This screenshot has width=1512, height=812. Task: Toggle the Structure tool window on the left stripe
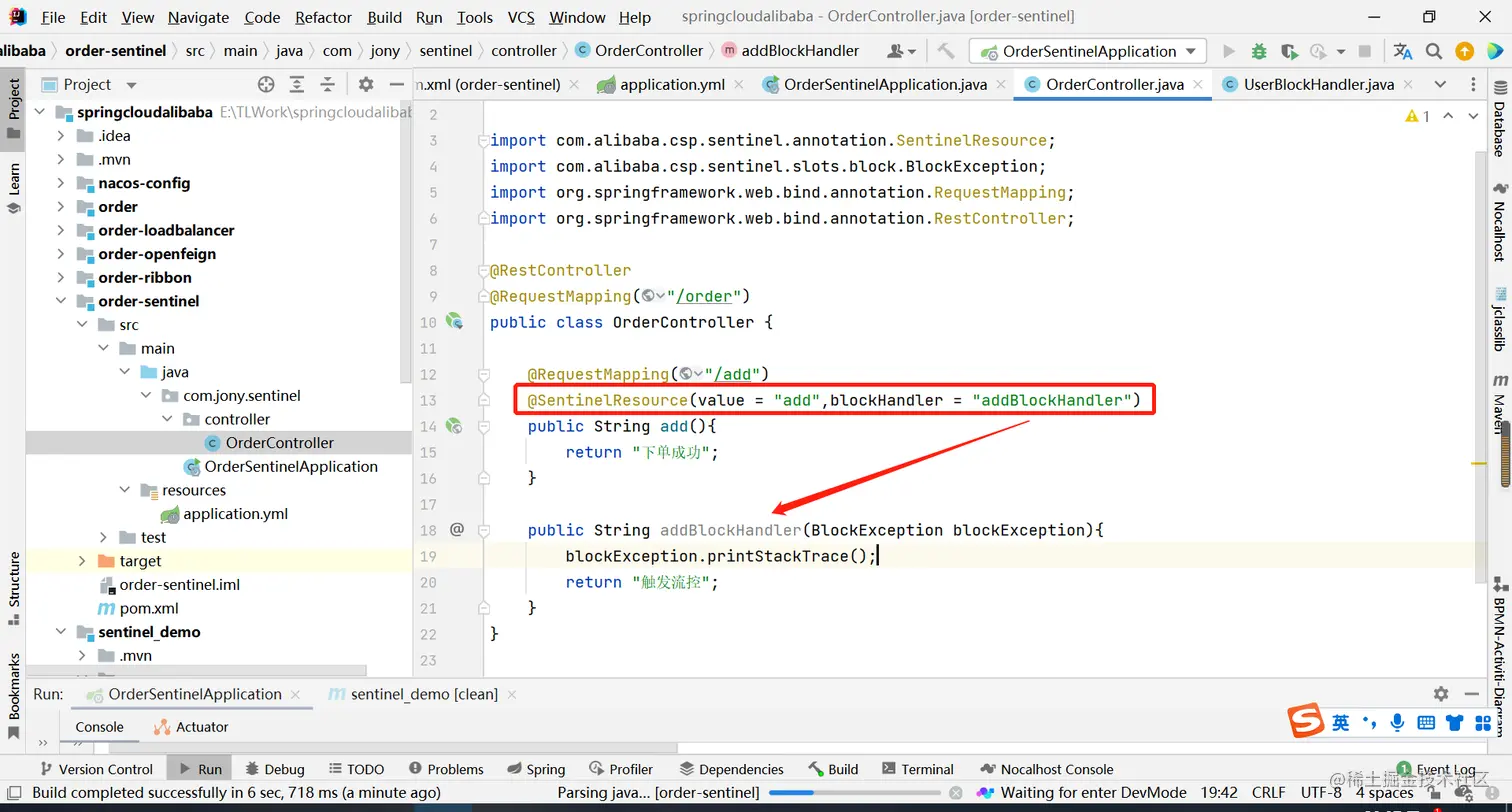click(x=14, y=587)
